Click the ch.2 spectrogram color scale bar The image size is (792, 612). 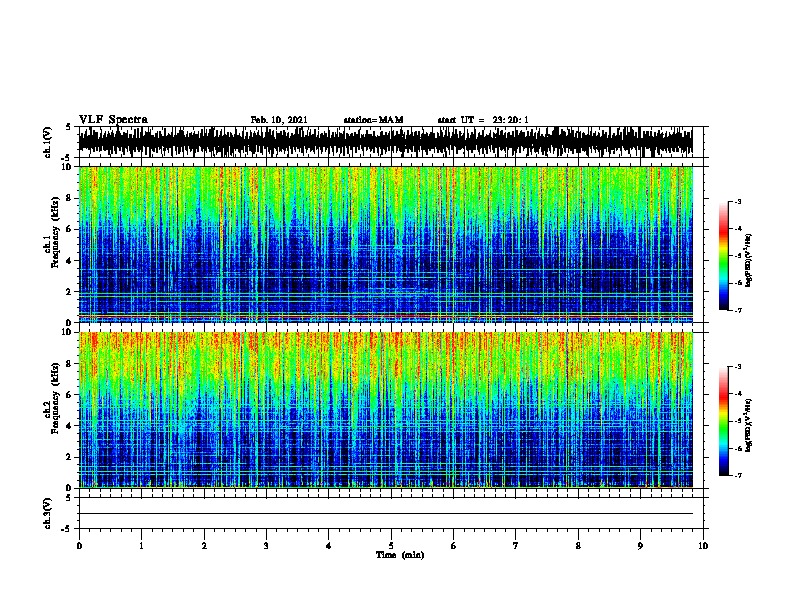(x=724, y=421)
